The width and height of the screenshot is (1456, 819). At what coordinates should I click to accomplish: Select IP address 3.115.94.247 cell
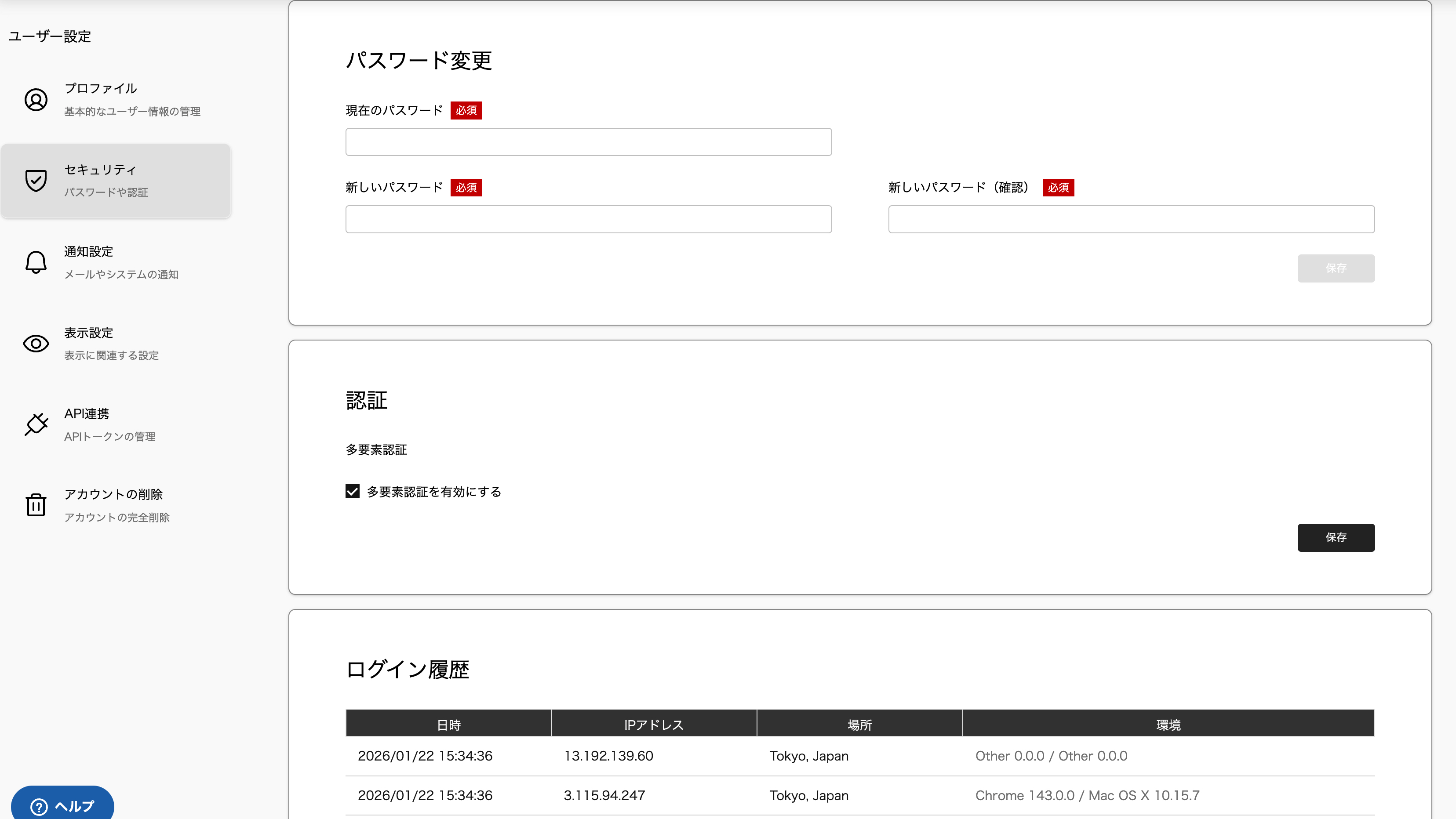pyautogui.click(x=604, y=795)
